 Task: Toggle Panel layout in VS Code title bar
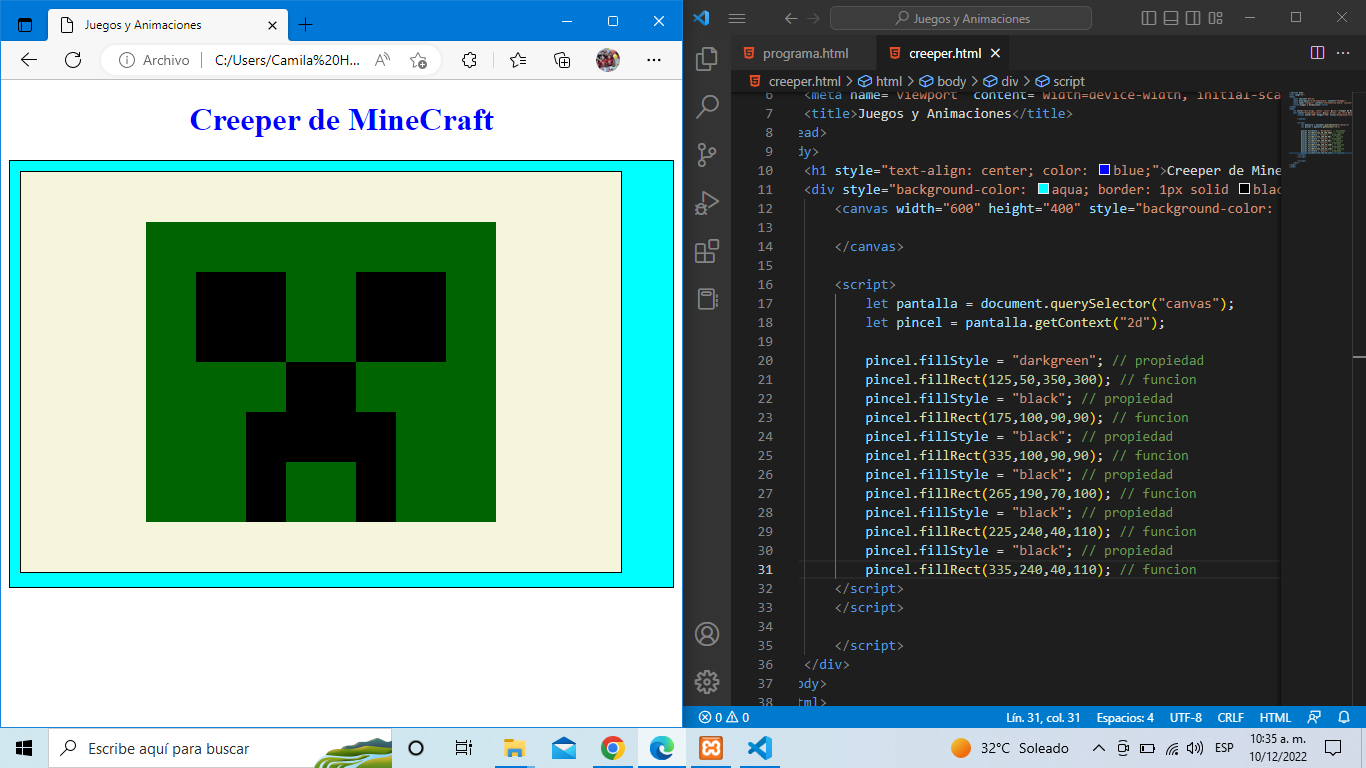(1170, 18)
